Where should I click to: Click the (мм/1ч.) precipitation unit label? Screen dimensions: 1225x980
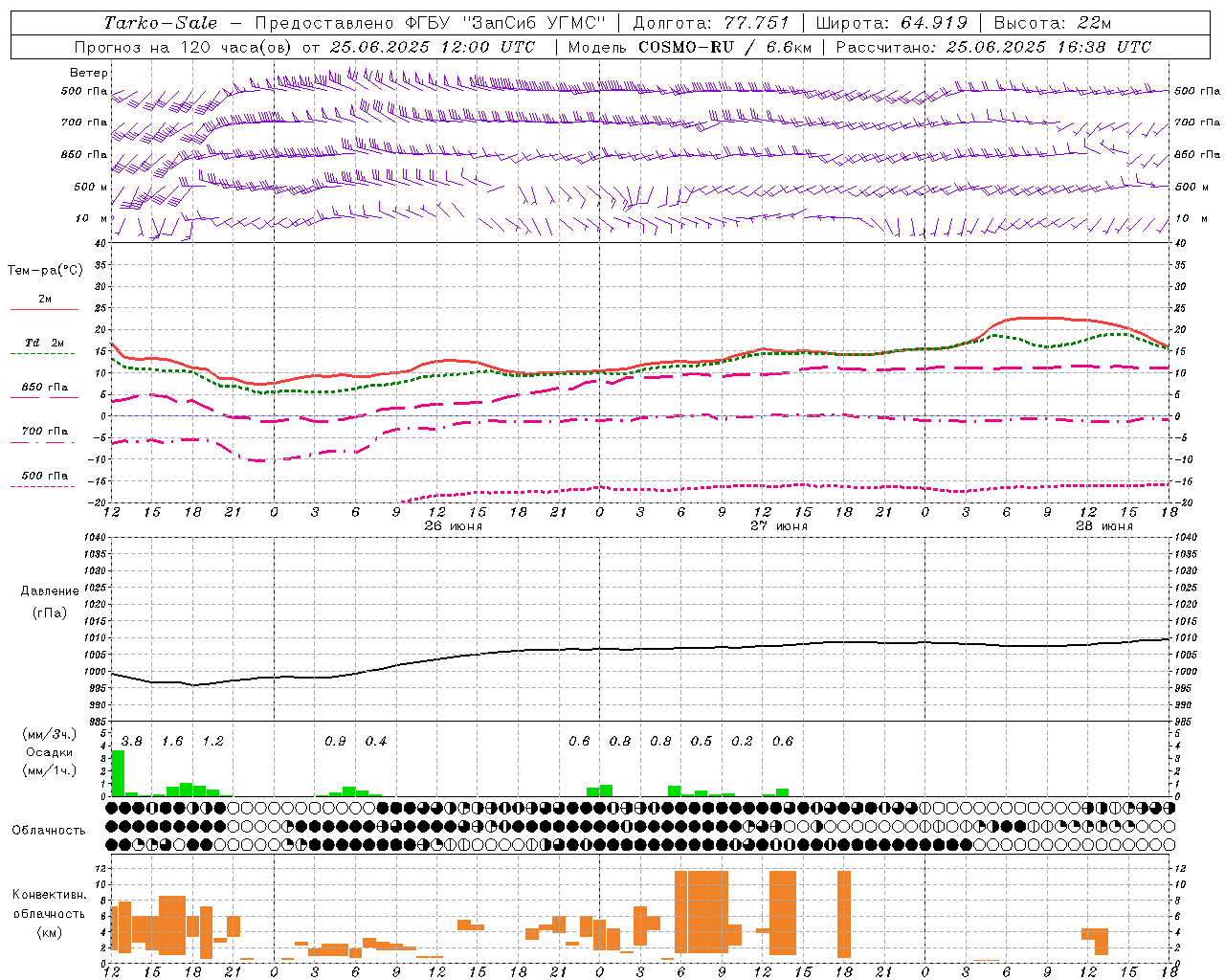click(x=50, y=770)
